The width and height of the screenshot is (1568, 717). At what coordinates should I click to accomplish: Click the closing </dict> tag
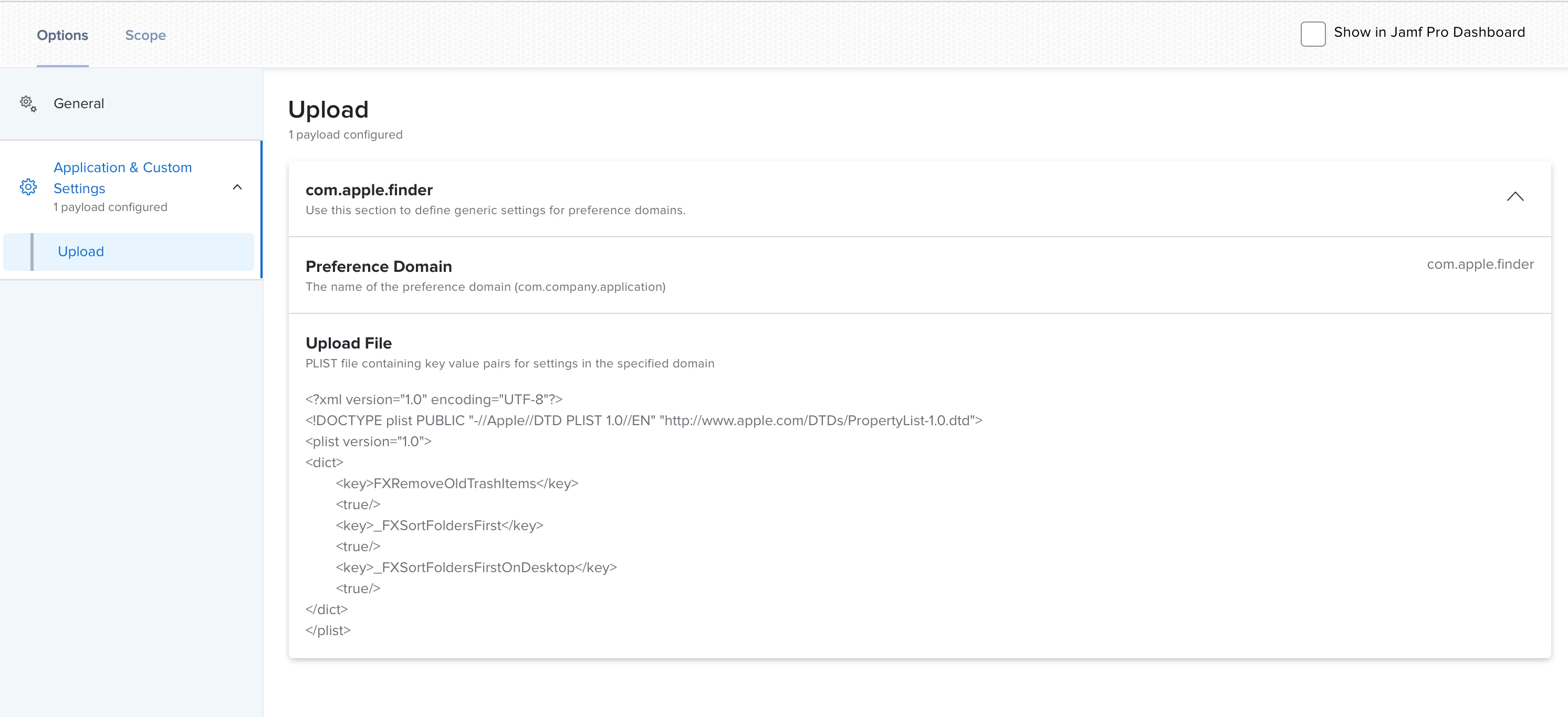[326, 609]
